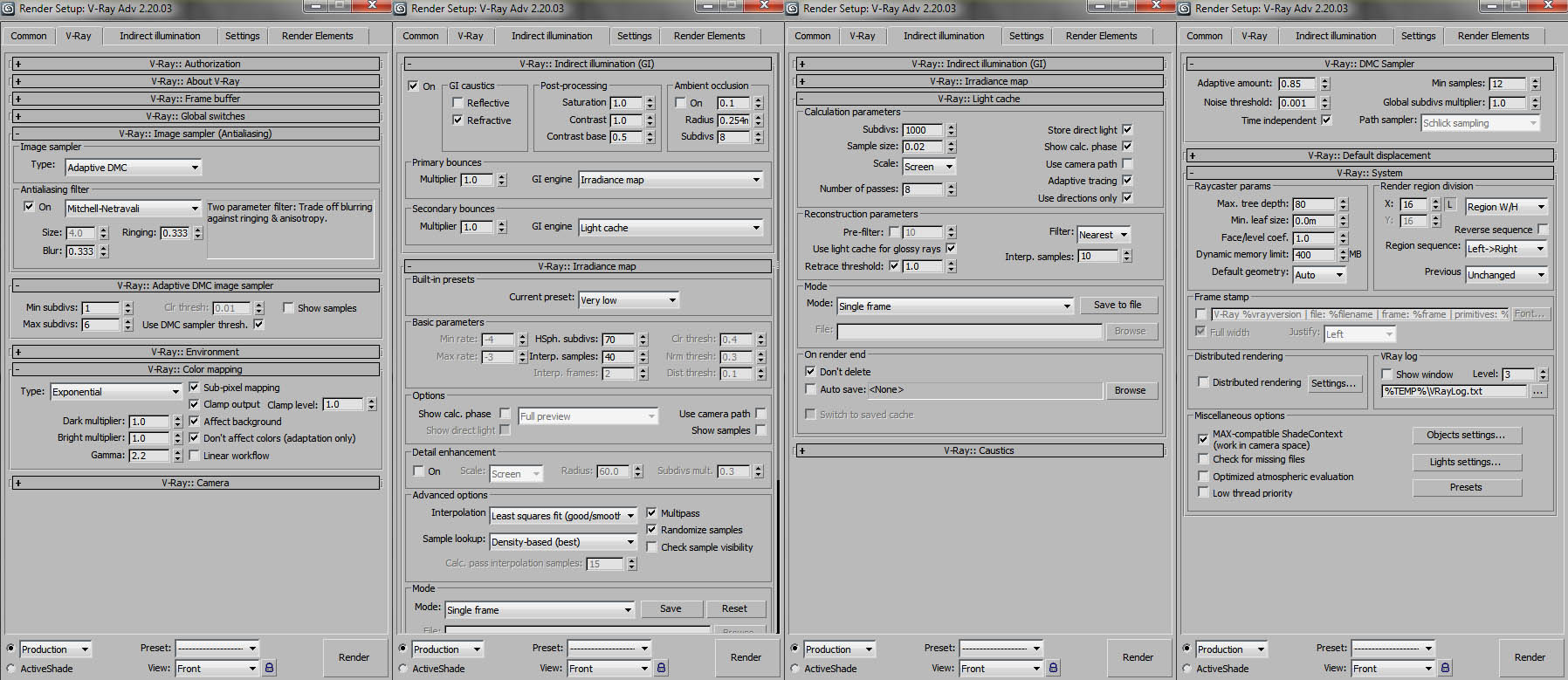Open Render Elements tab in the leftmost window
1568x680 pixels.
coord(318,36)
